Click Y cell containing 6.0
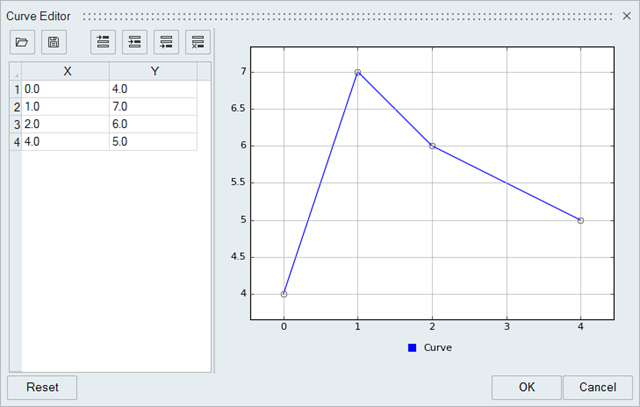640x407 pixels. click(x=153, y=124)
